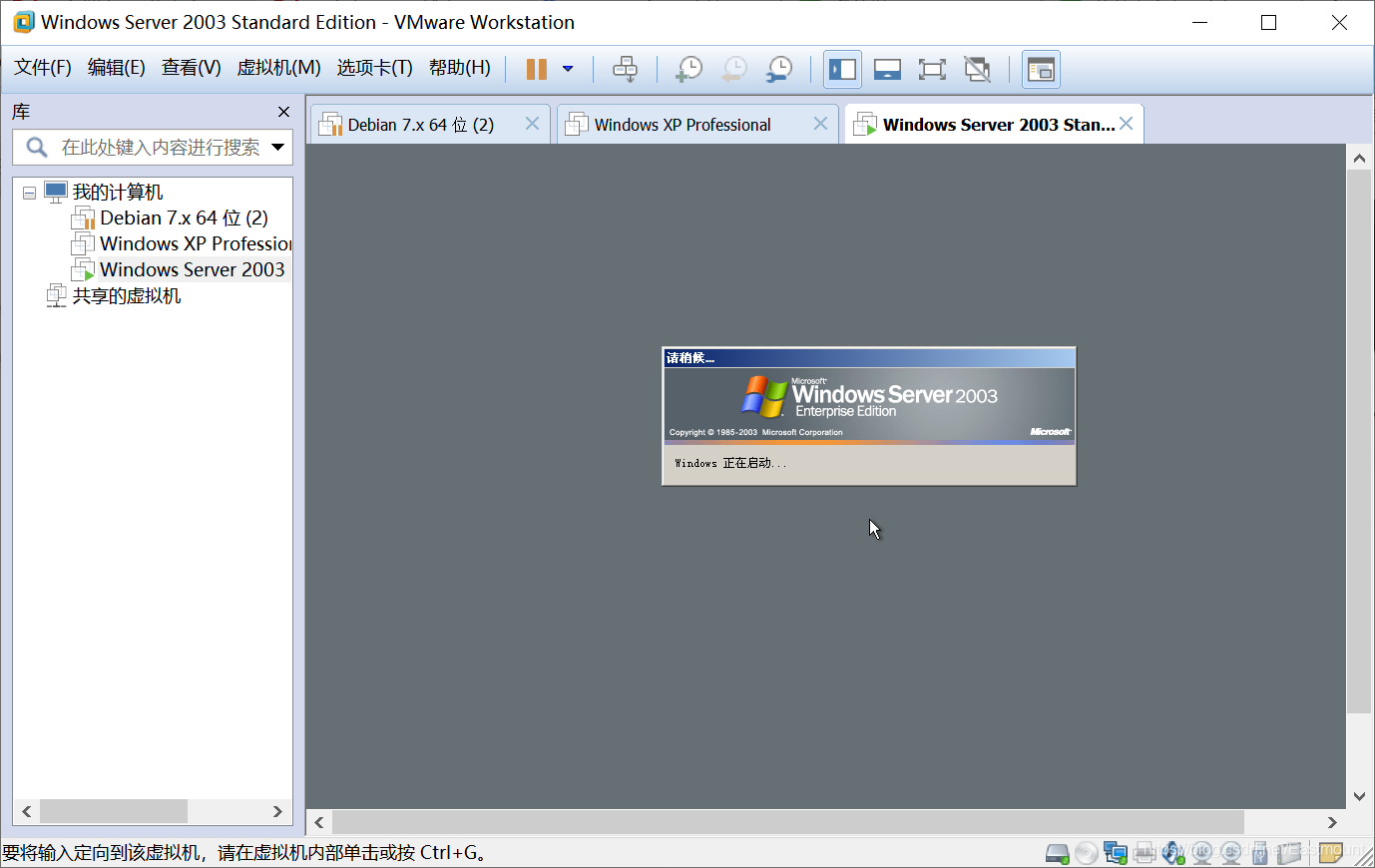Select Windows Server 2003 in library tree
This screenshot has width=1375, height=868.
(192, 269)
